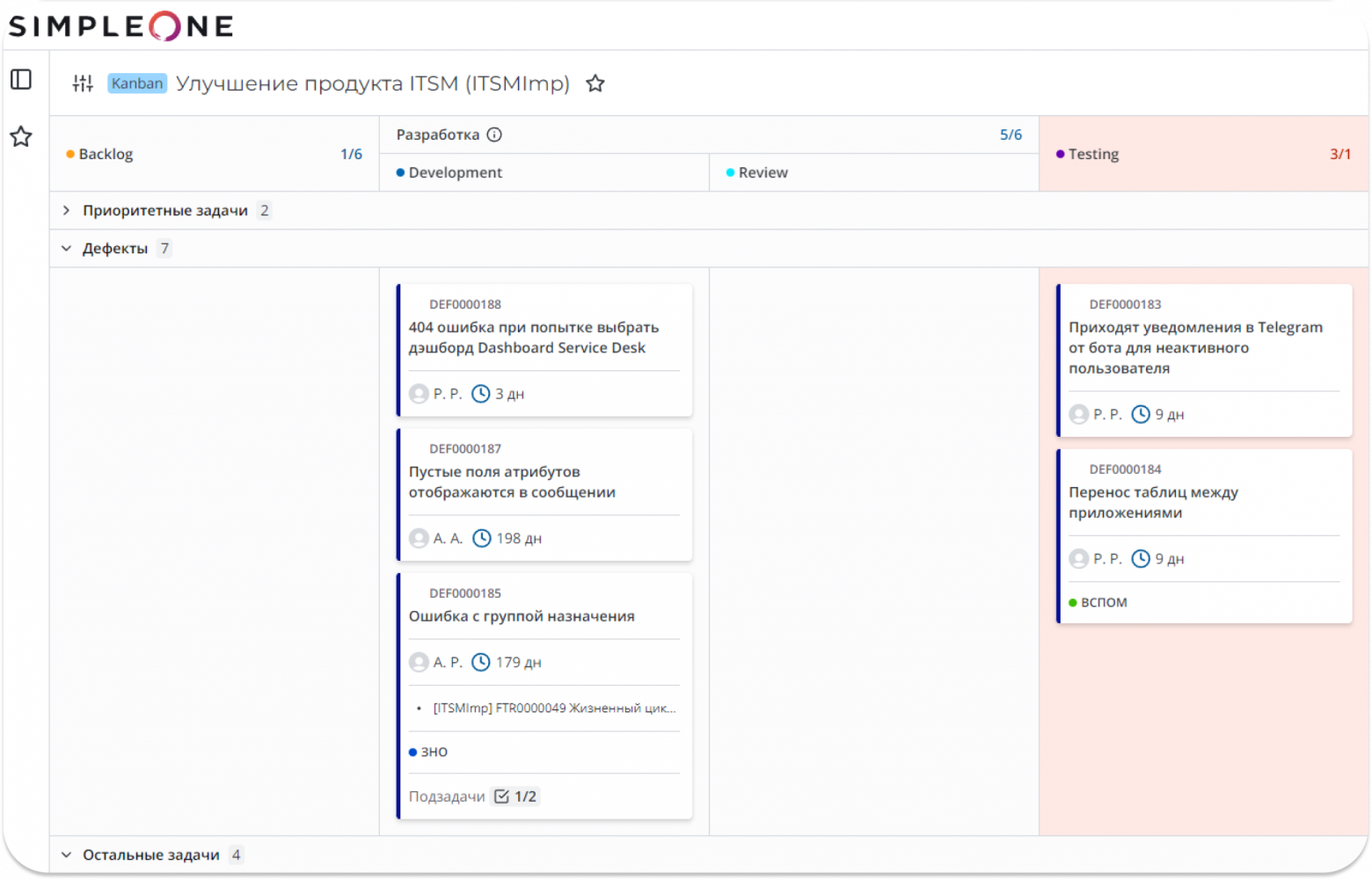Click the sidebar collapse icon top left

point(21,79)
